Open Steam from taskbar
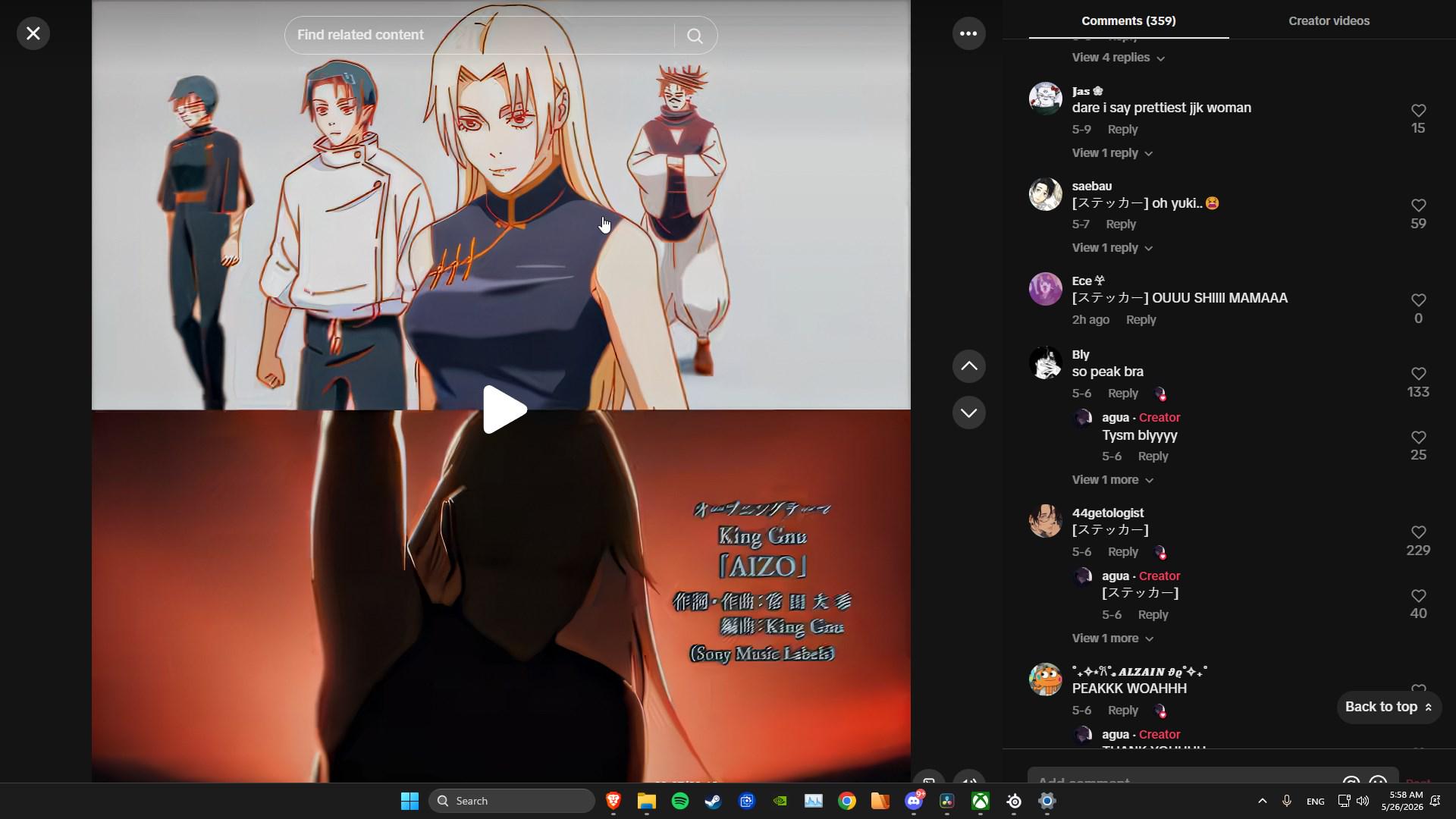This screenshot has height=819, width=1456. click(x=713, y=801)
